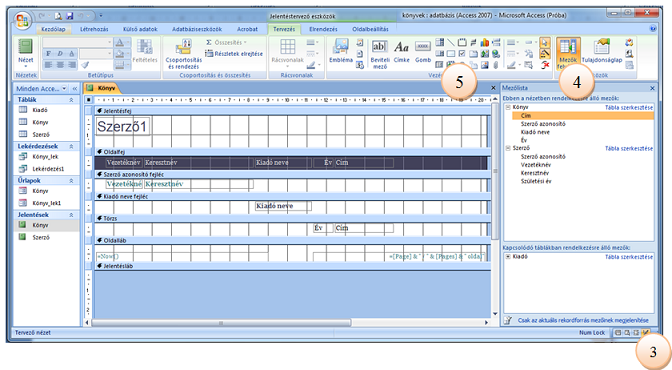Toggle Részletek elrejtése option
Screen dimensions: 672x370
coord(234,54)
